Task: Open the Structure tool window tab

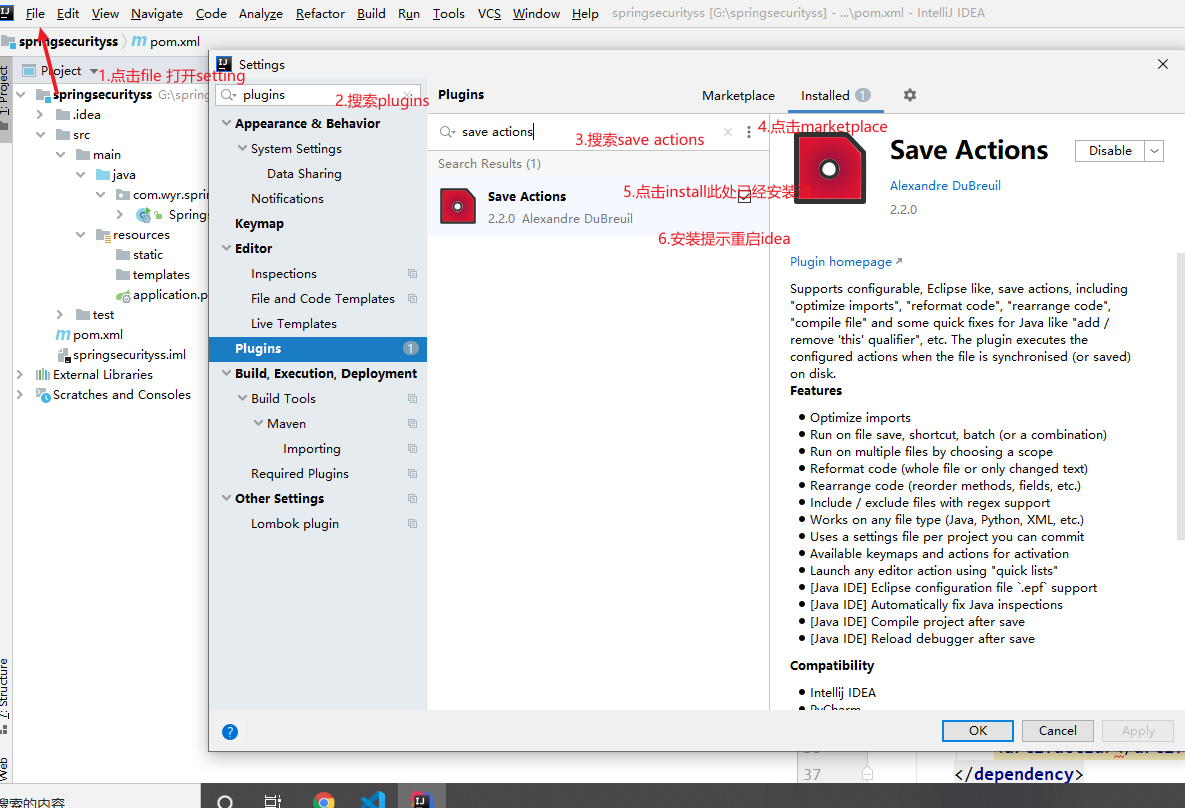Action: tap(5, 695)
